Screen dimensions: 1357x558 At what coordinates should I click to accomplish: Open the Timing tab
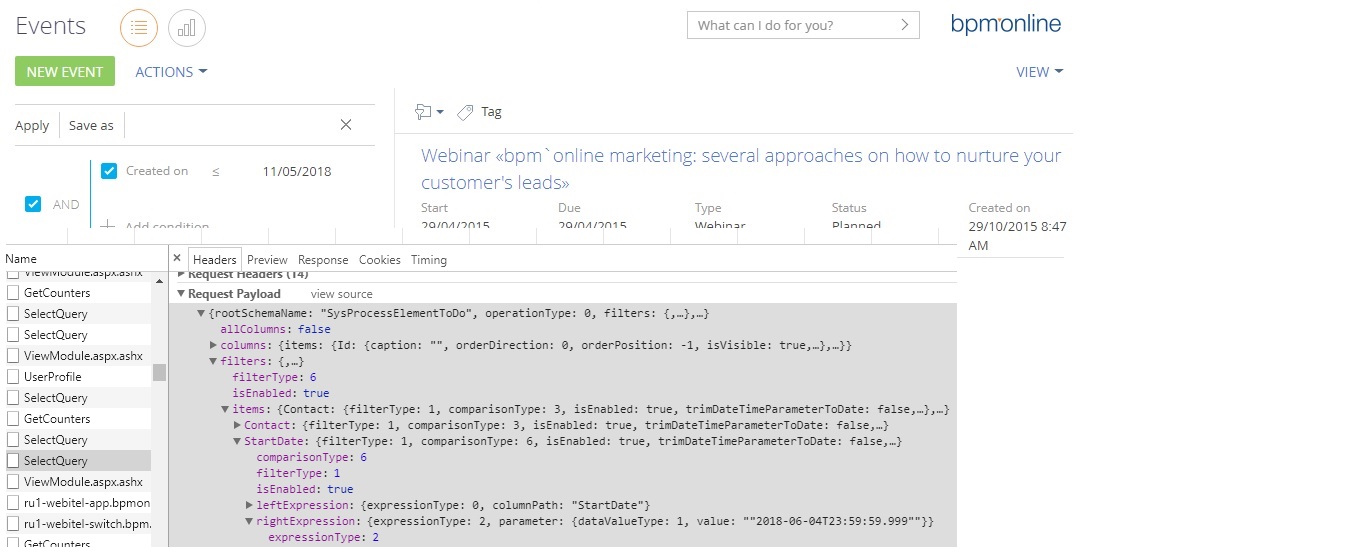[x=429, y=260]
